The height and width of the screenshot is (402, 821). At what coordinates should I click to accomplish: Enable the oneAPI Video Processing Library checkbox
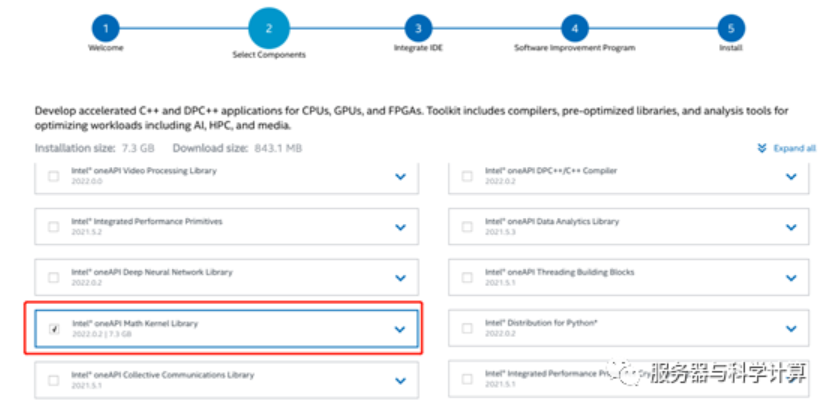click(54, 176)
